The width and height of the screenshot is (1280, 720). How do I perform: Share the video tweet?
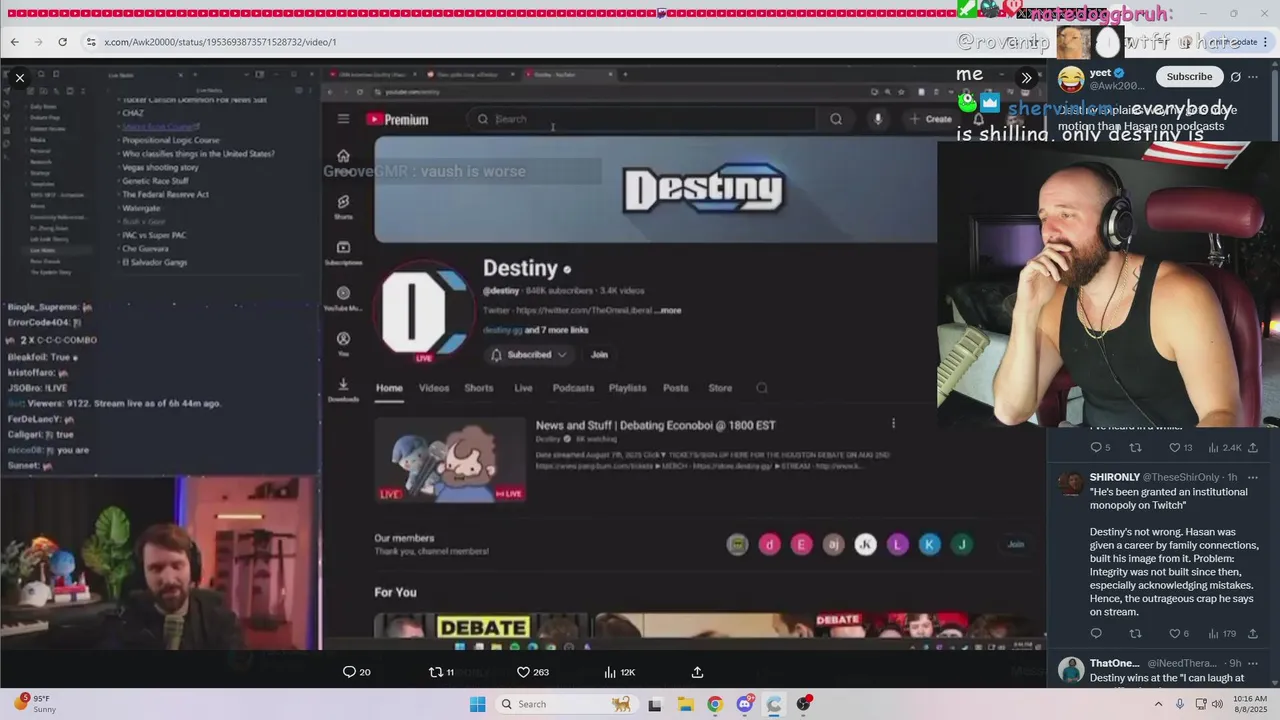pos(697,672)
